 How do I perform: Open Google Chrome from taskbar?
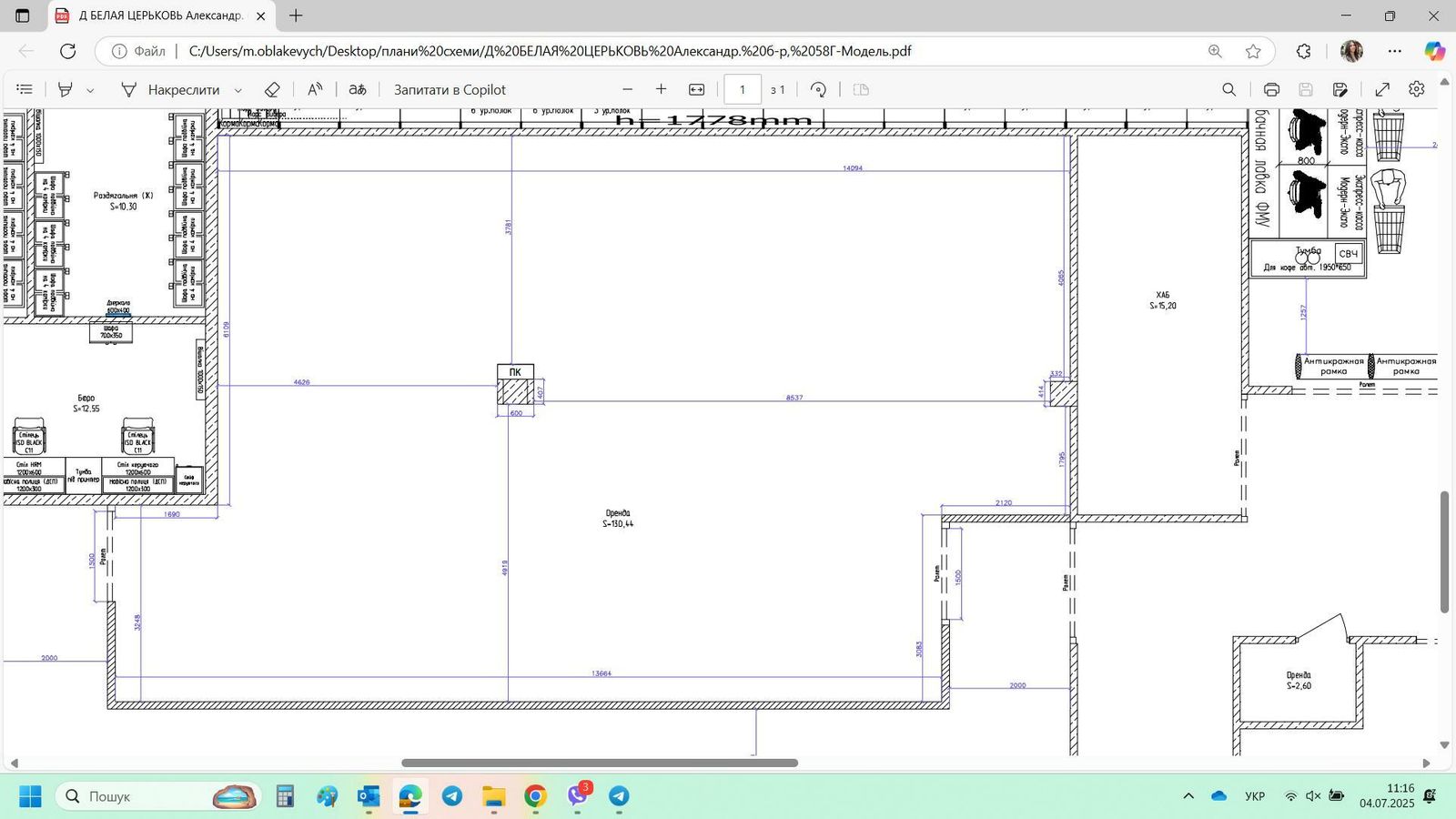point(536,796)
